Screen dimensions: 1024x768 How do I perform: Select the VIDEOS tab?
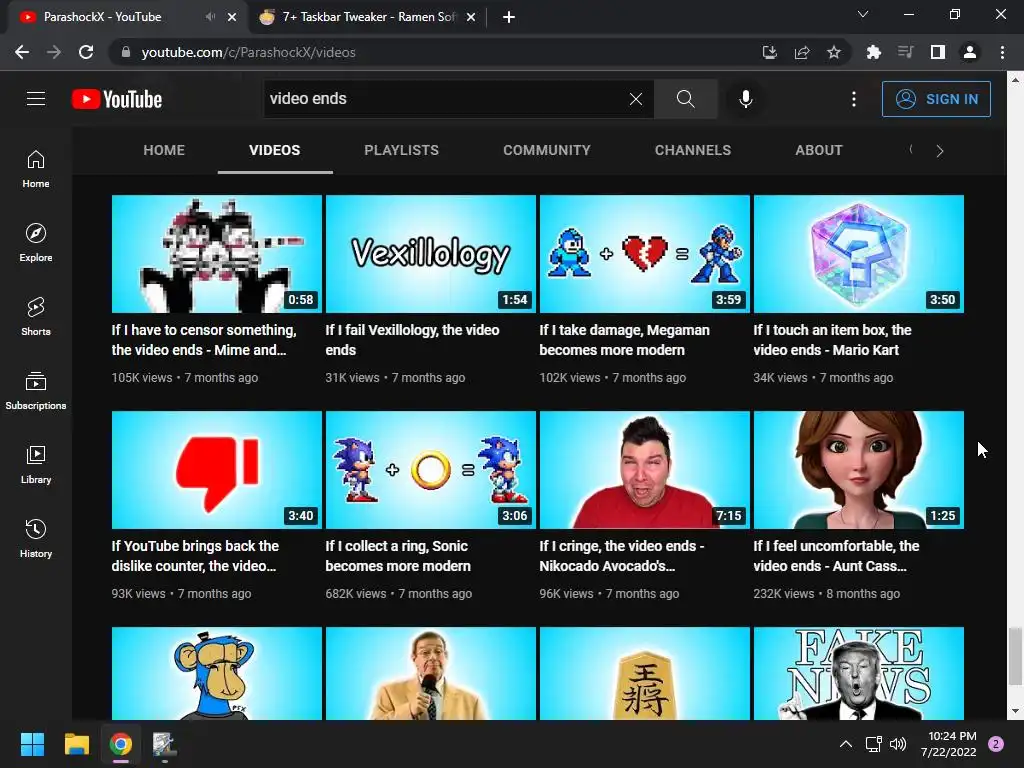pos(275,150)
